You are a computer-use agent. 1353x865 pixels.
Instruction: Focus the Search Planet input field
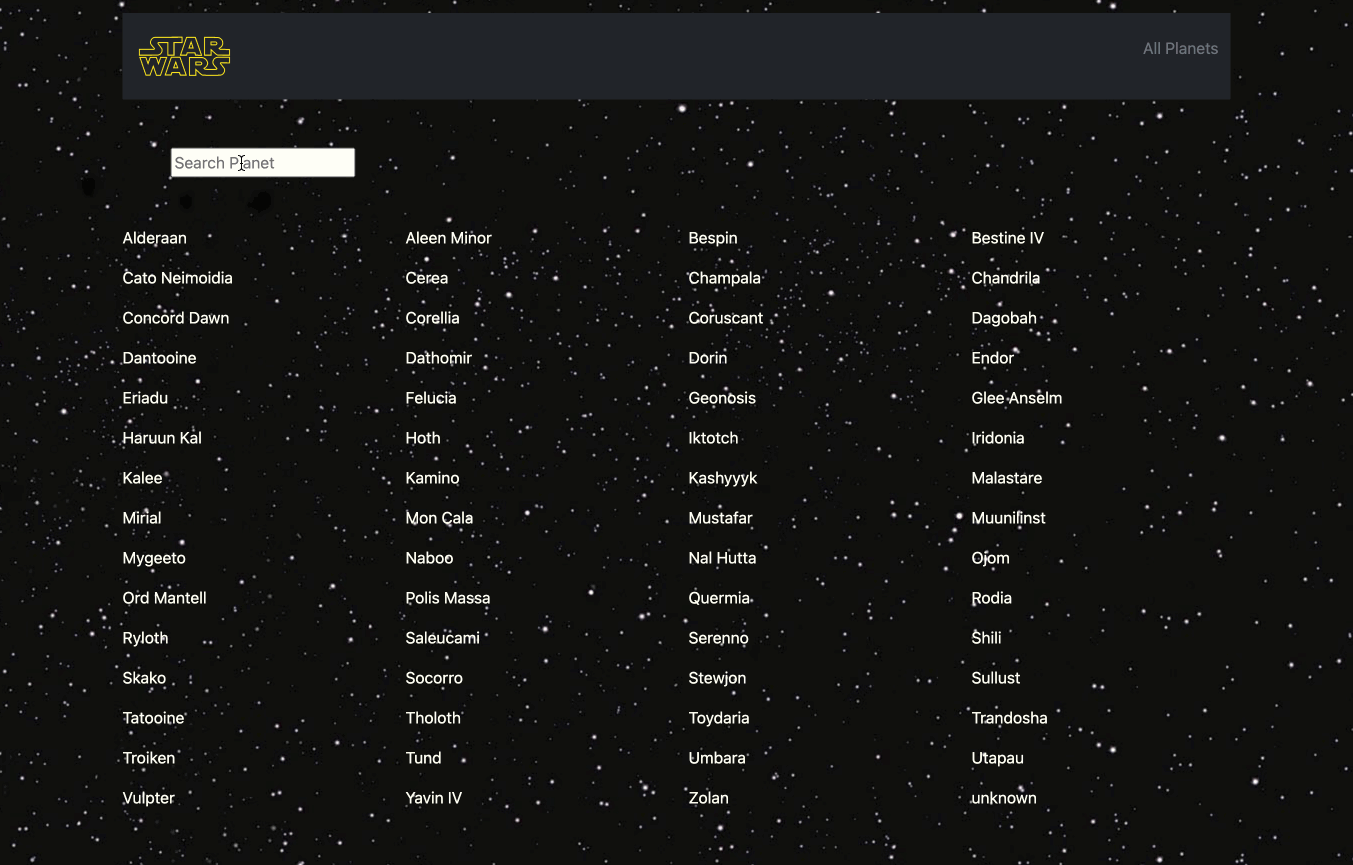263,163
